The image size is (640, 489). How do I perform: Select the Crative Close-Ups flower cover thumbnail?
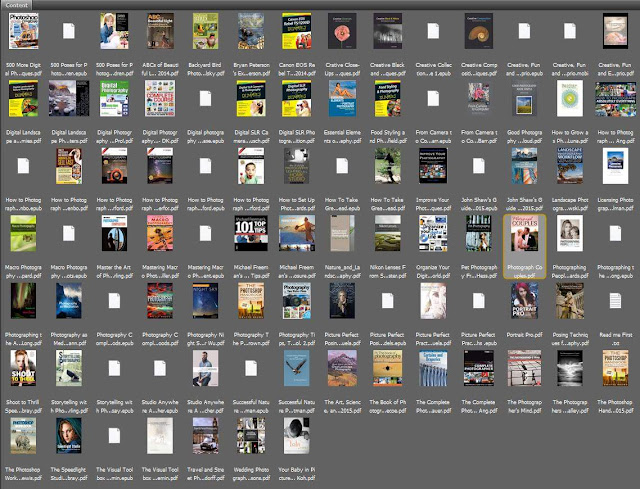coord(342,31)
